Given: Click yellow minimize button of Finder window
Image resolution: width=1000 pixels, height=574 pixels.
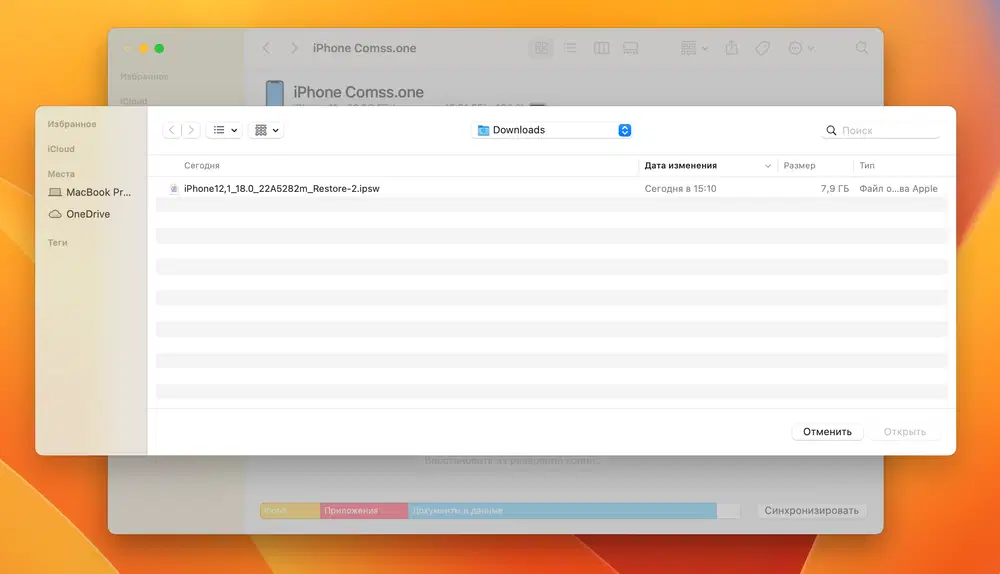Looking at the screenshot, I should click(144, 48).
